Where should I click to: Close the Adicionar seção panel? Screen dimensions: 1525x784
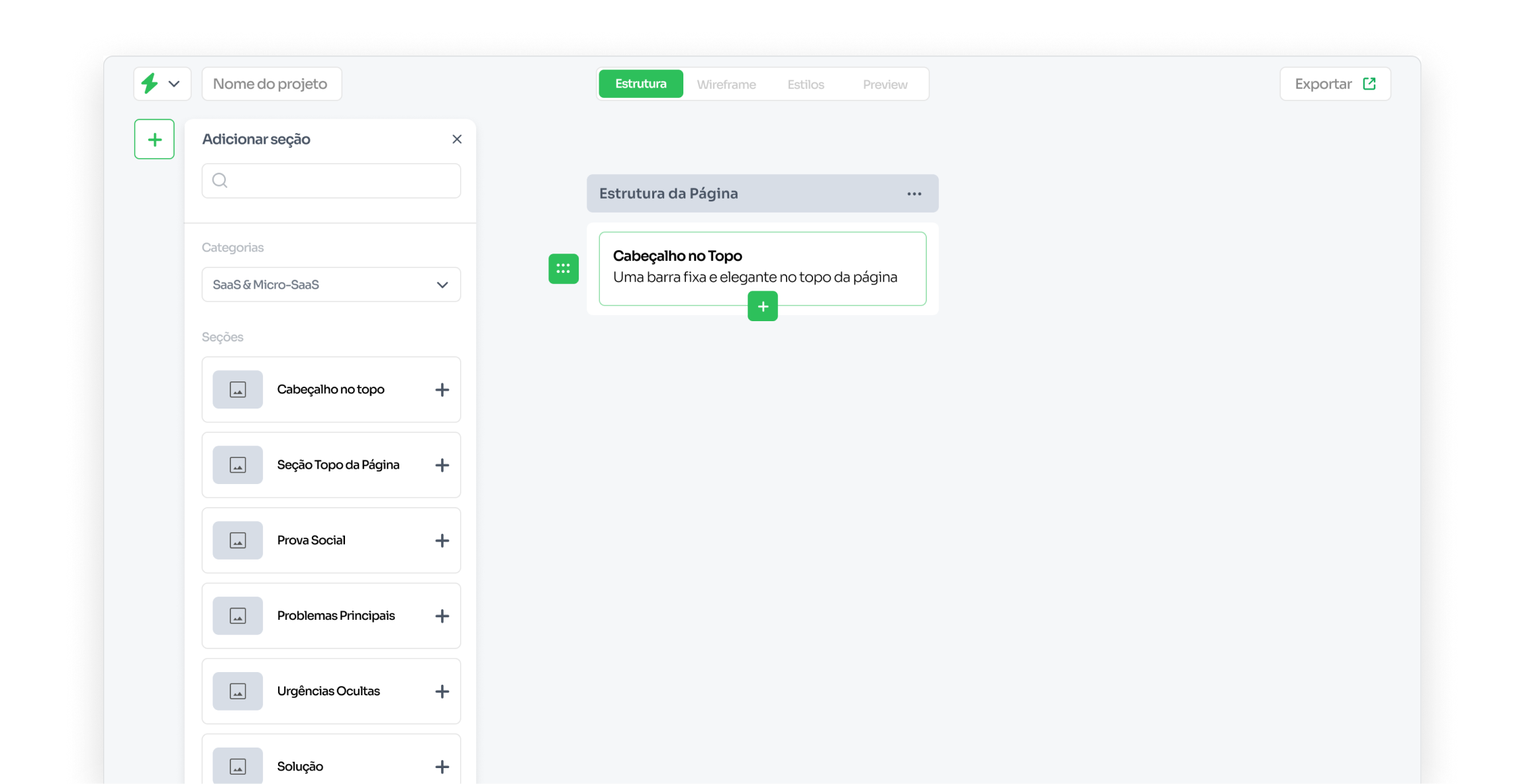457,139
